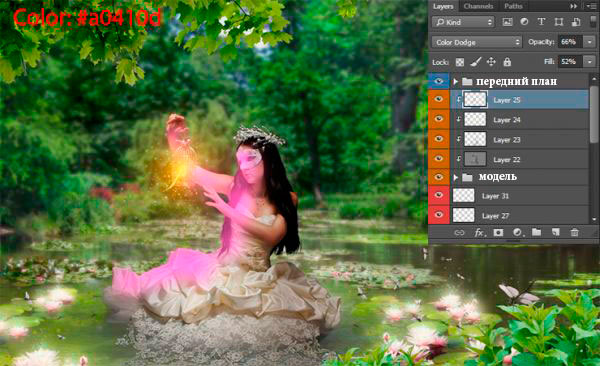
Task: Create new fill or adjustment layer
Action: 518,232
